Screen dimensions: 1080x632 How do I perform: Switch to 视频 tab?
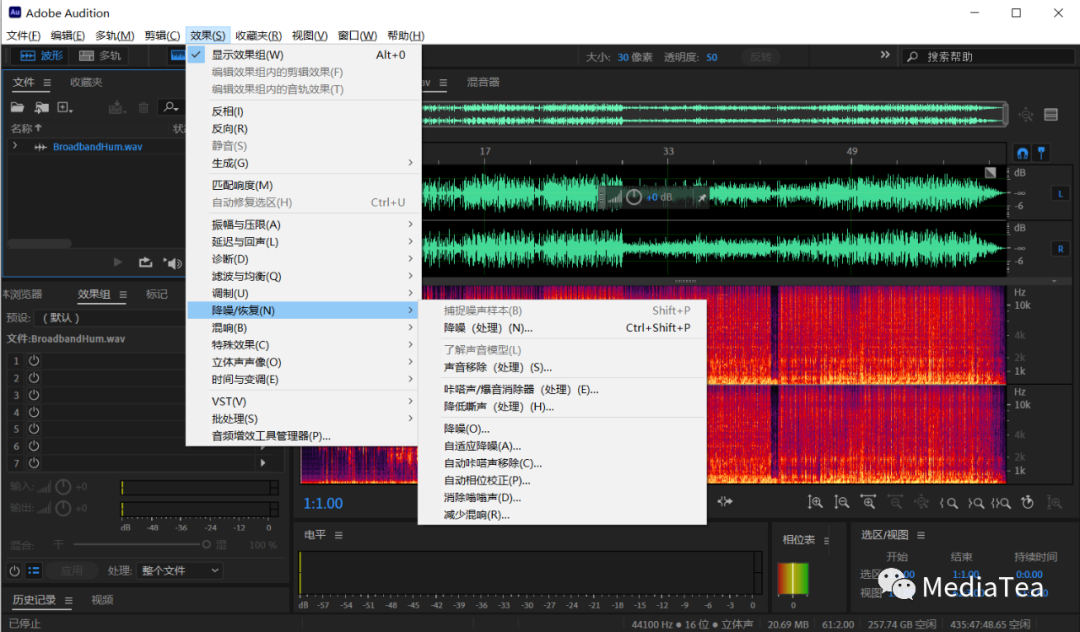coord(102,600)
